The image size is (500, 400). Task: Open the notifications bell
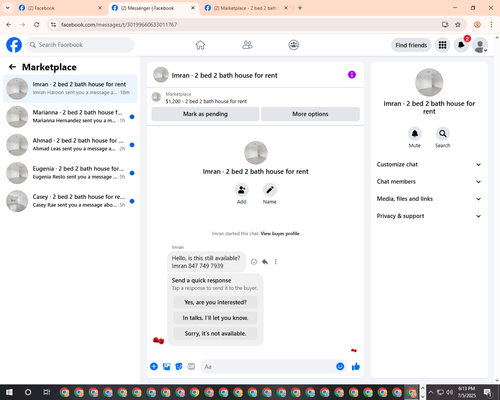click(461, 45)
